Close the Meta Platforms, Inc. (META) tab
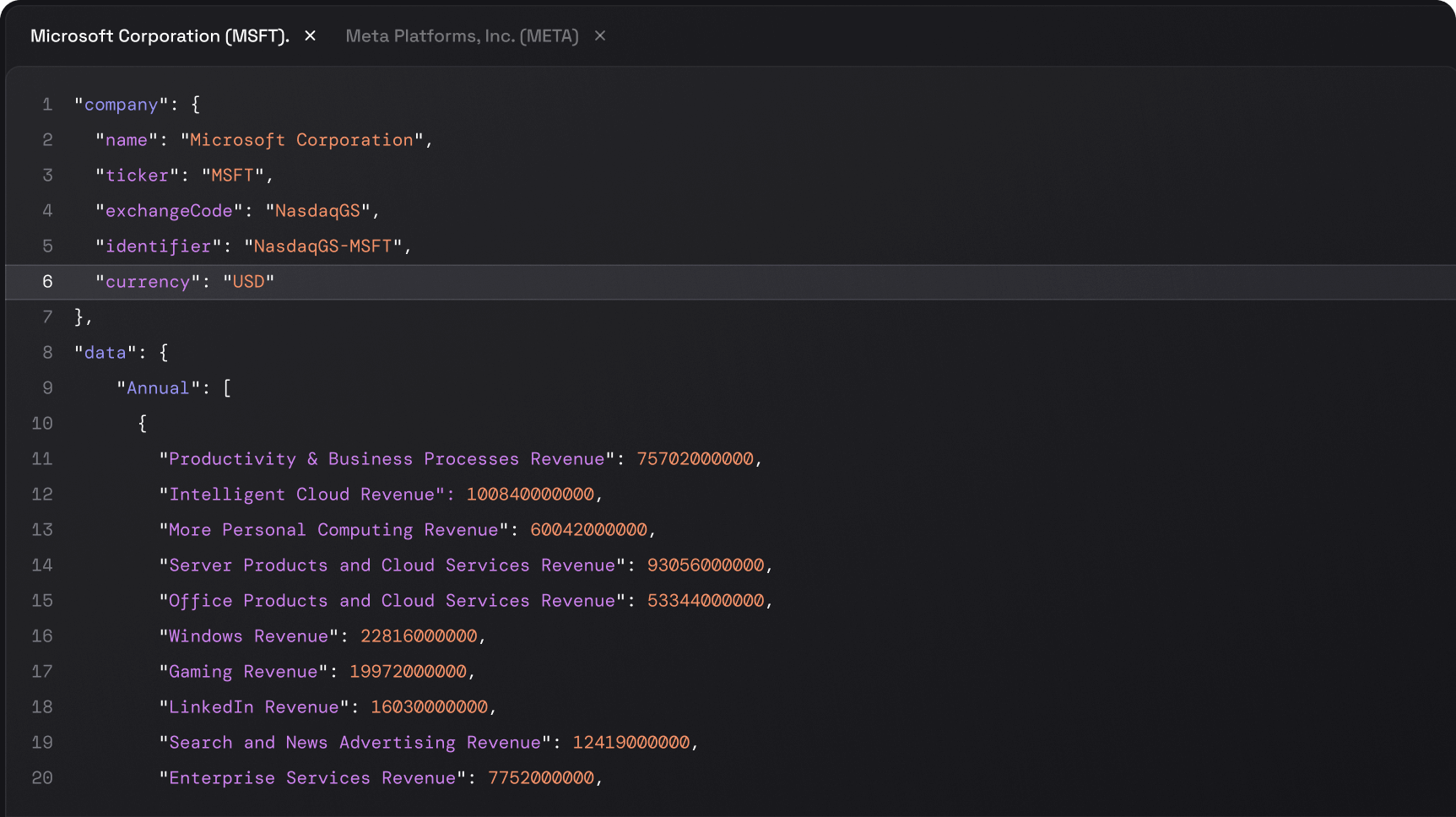The width and height of the screenshot is (1456, 817). (600, 36)
